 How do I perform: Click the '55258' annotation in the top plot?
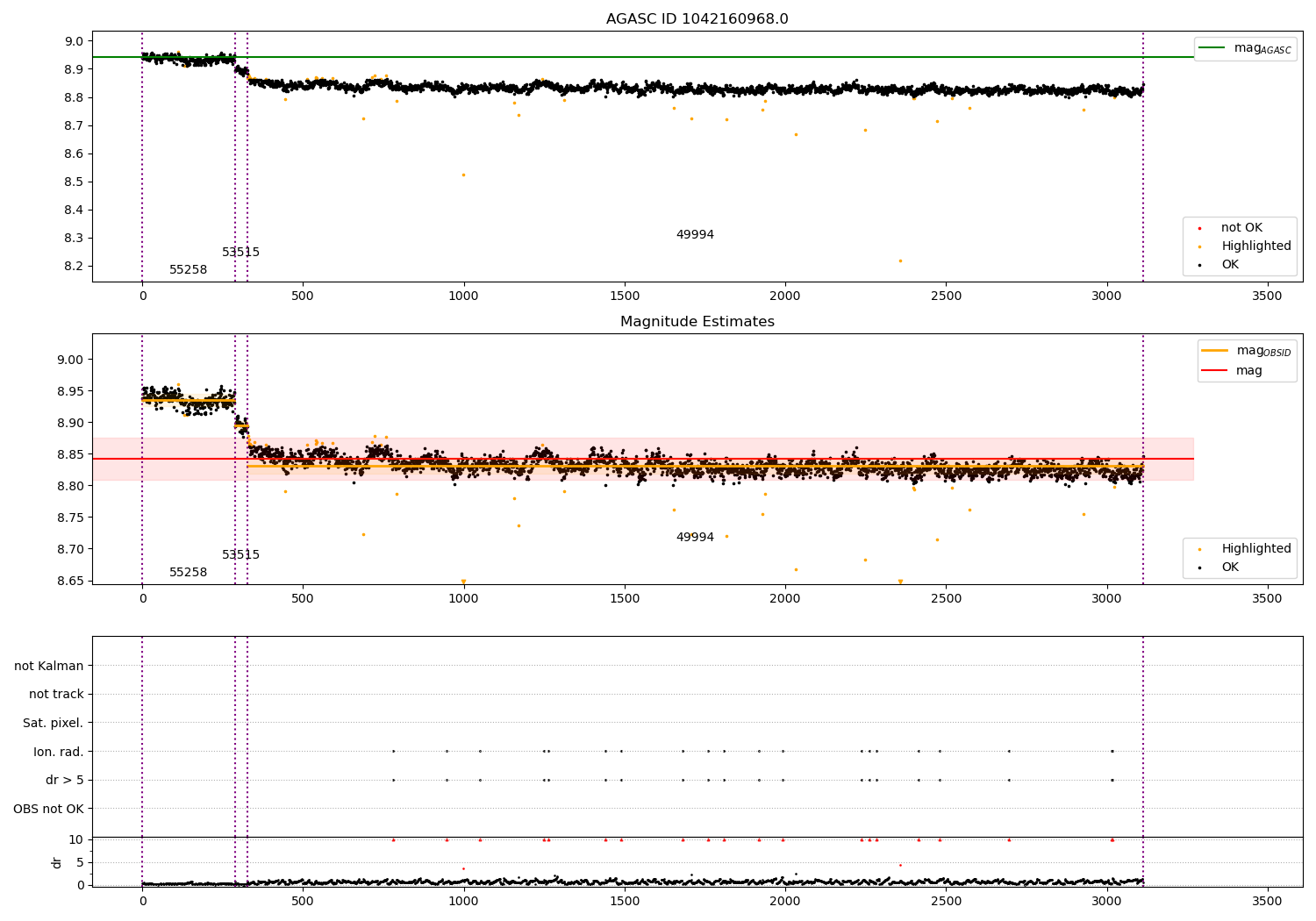(x=189, y=270)
